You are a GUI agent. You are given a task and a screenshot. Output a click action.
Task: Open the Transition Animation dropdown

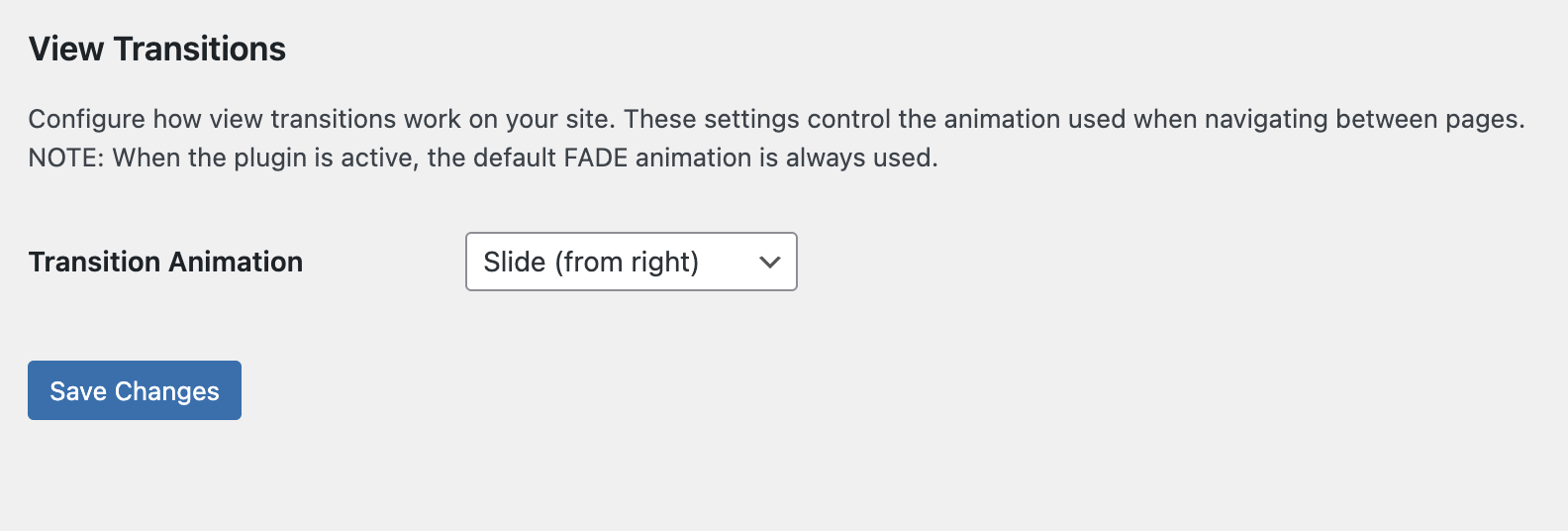[x=631, y=262]
